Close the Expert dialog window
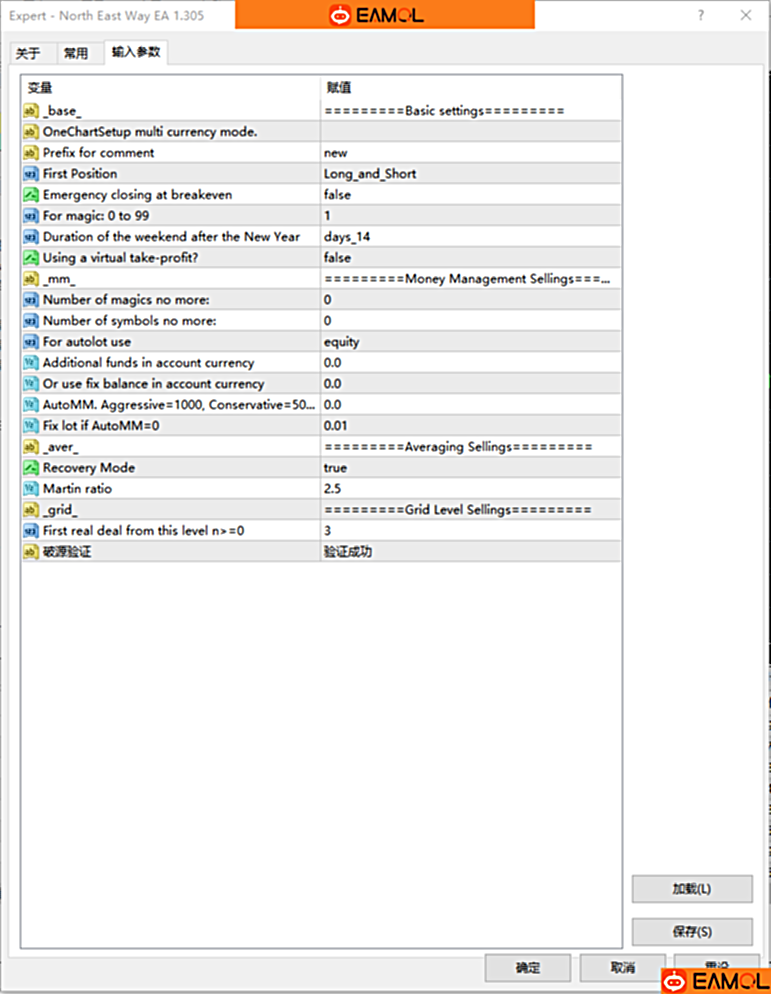The height and width of the screenshot is (994, 771). (x=746, y=15)
